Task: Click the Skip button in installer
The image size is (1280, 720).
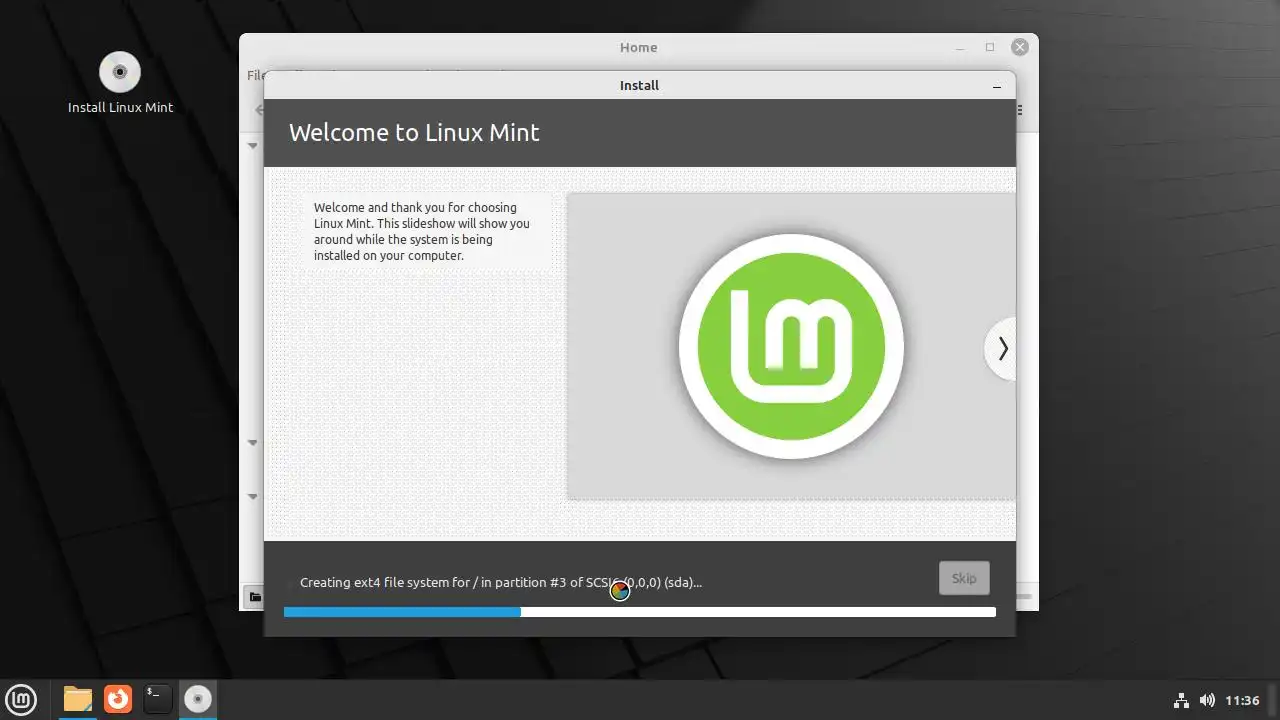Action: (x=964, y=578)
